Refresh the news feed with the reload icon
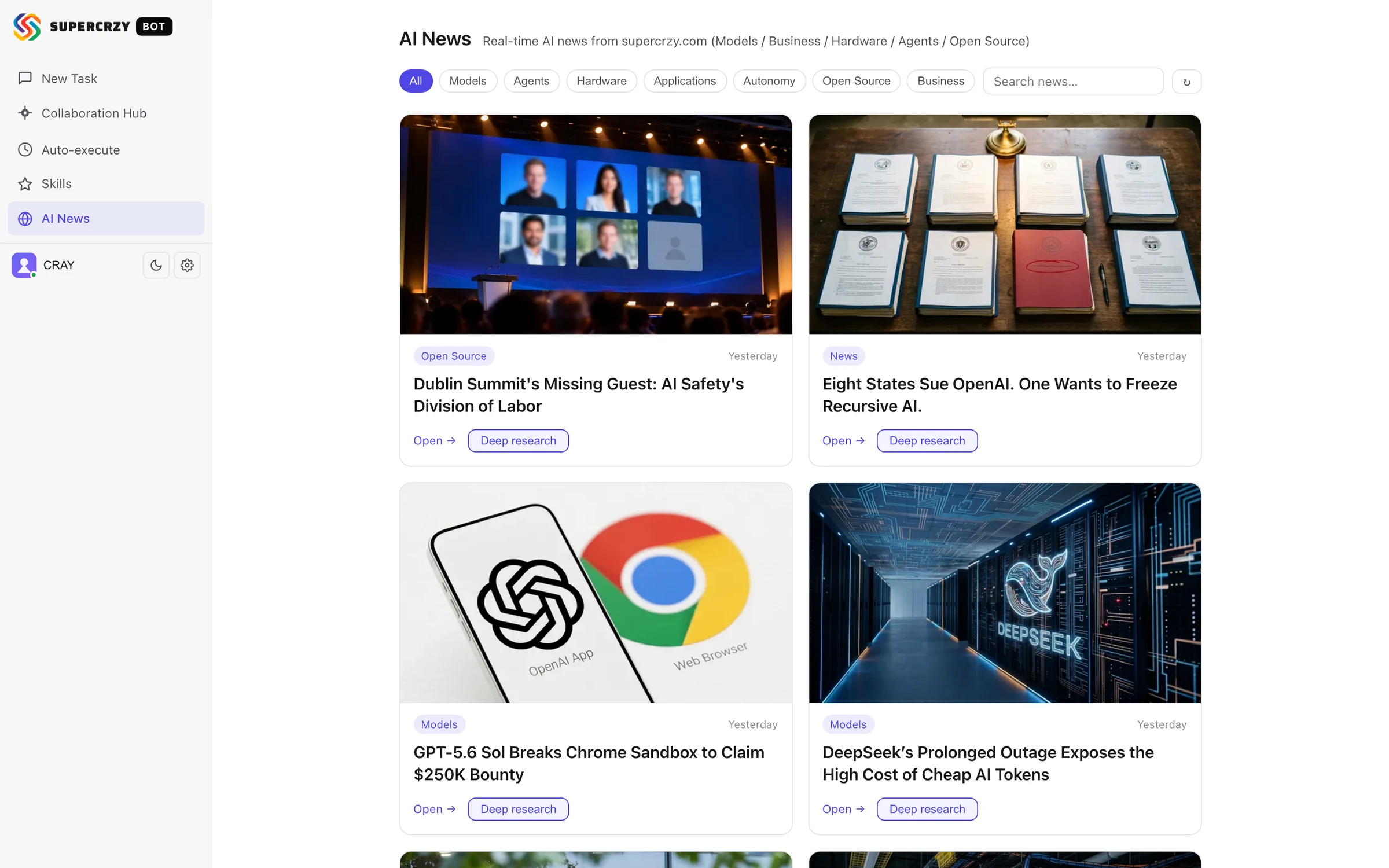The image size is (1389, 868). [x=1186, y=82]
